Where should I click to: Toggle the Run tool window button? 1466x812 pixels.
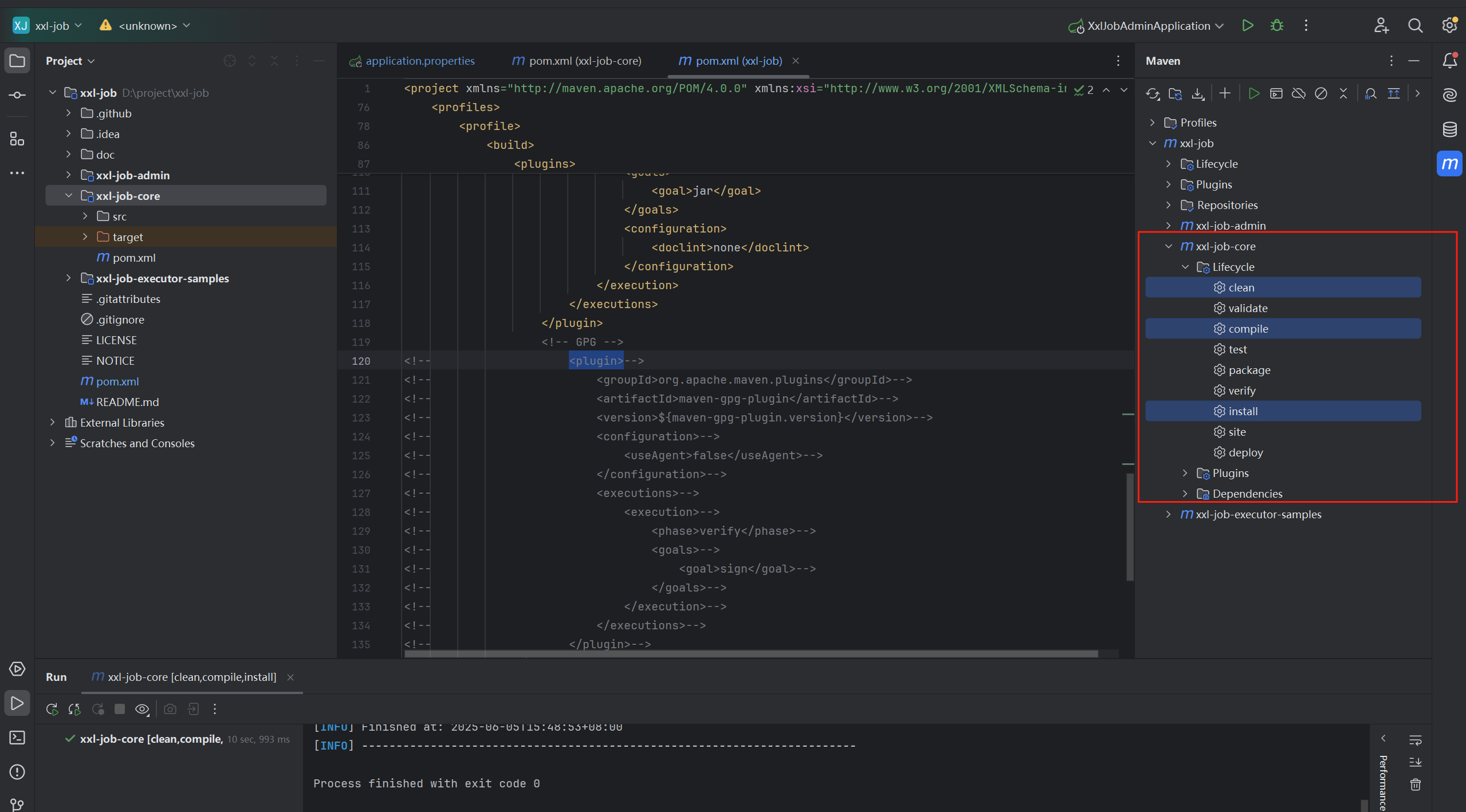(x=17, y=703)
